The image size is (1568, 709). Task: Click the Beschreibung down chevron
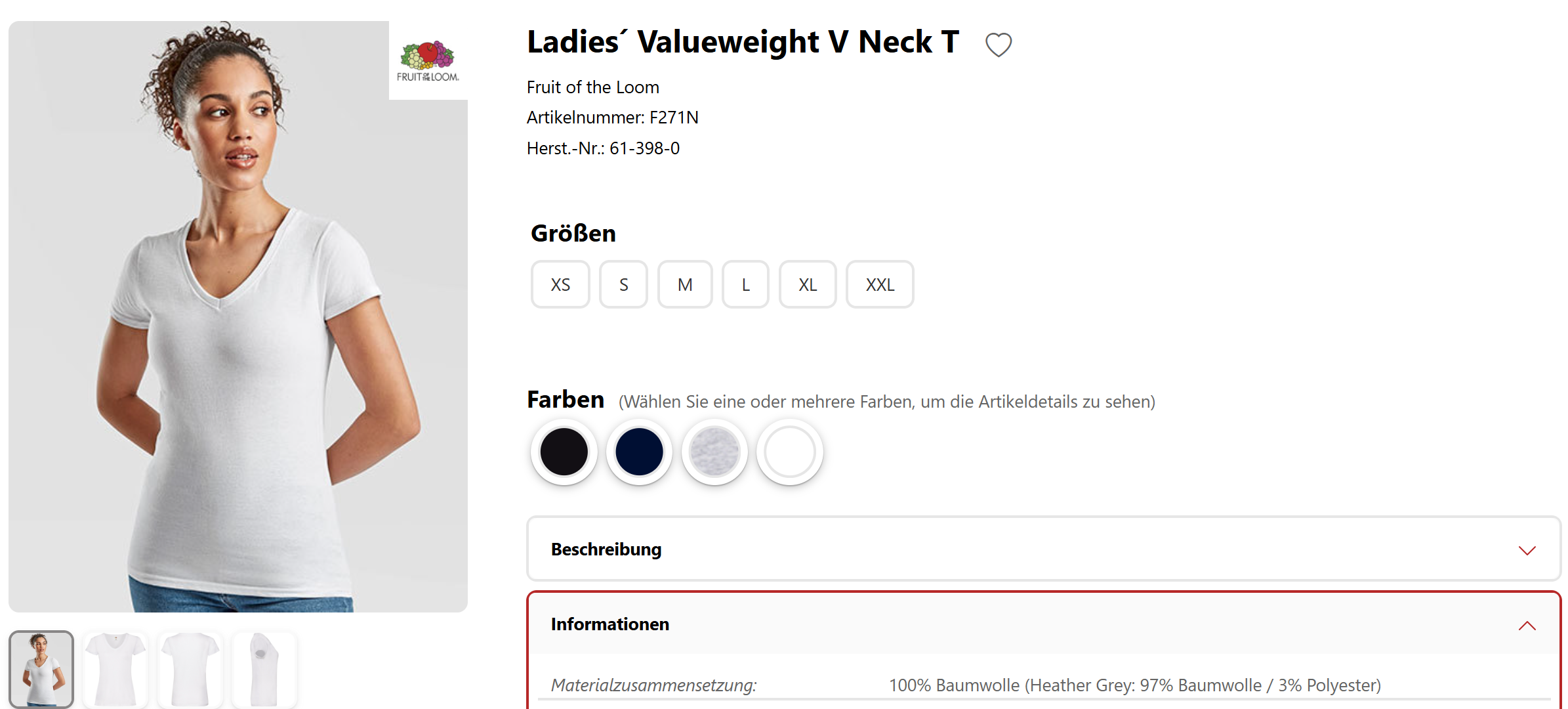[x=1527, y=550]
